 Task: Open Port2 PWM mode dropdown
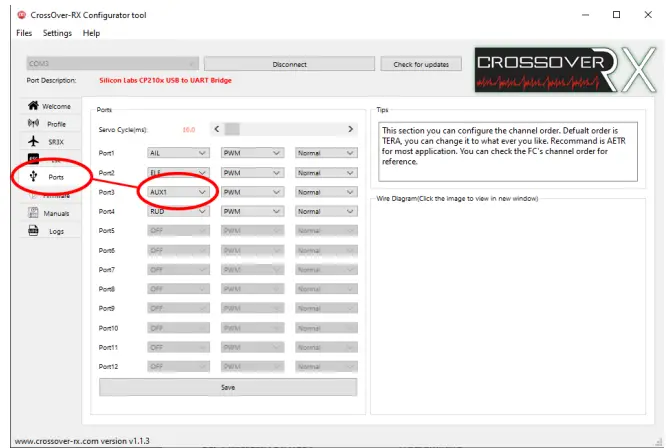(252, 173)
